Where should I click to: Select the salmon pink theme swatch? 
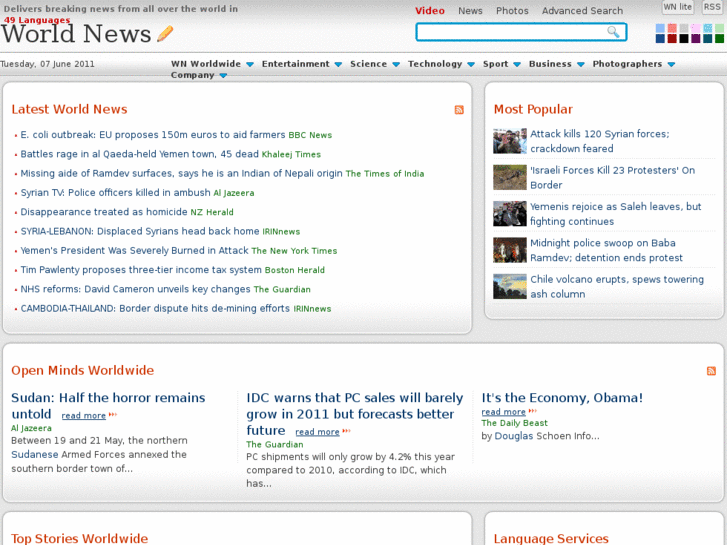(672, 28)
